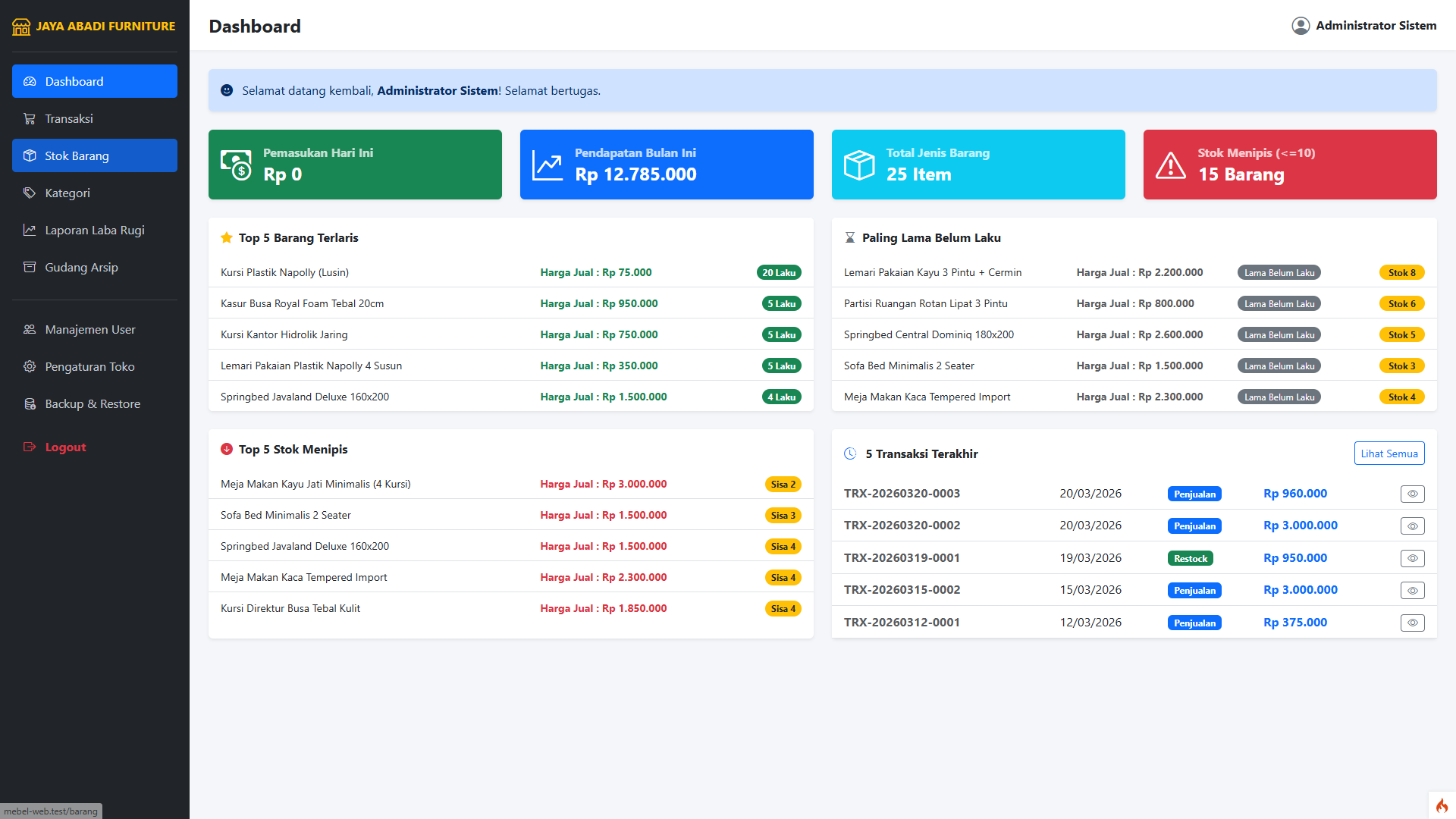This screenshot has width=1456, height=819.
Task: Open the Transaksi menu in sidebar
Action: click(x=68, y=119)
